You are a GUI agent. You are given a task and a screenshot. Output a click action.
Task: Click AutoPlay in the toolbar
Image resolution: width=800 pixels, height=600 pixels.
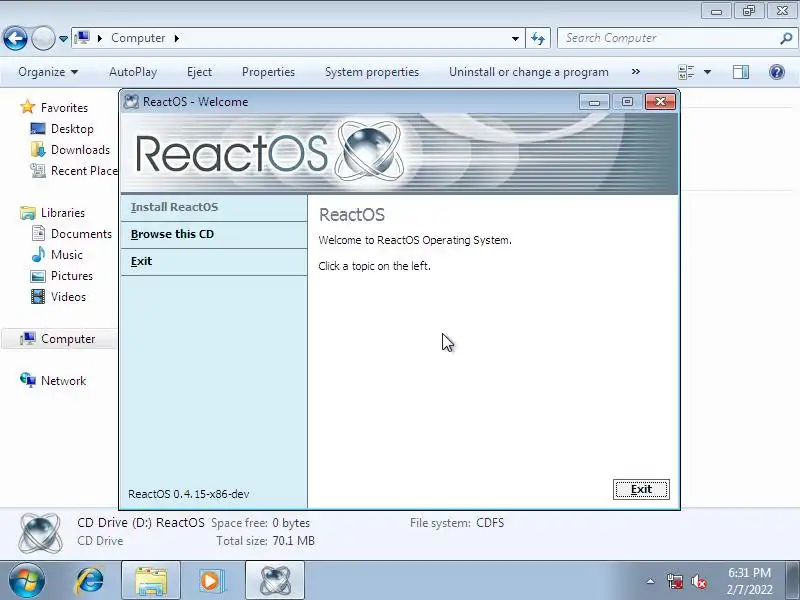pos(133,72)
